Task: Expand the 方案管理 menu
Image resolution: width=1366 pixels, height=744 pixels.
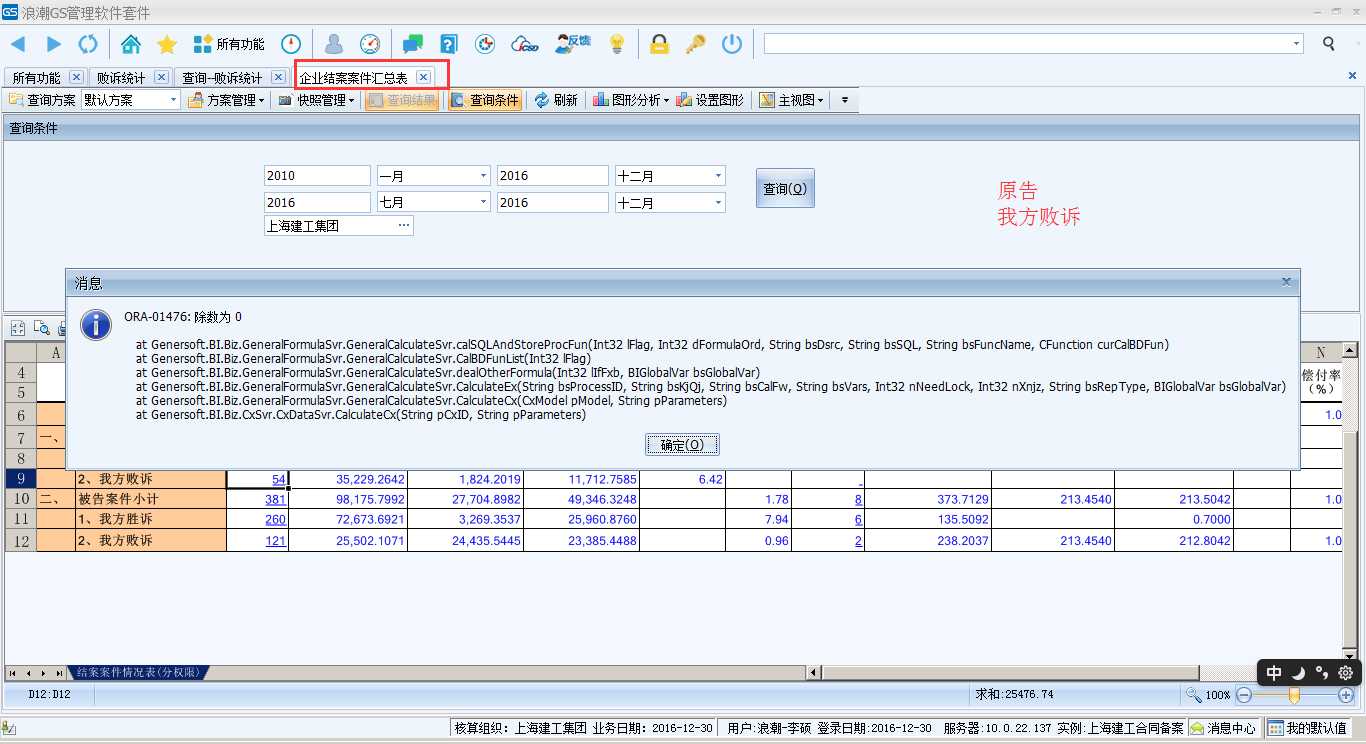Action: [227, 100]
